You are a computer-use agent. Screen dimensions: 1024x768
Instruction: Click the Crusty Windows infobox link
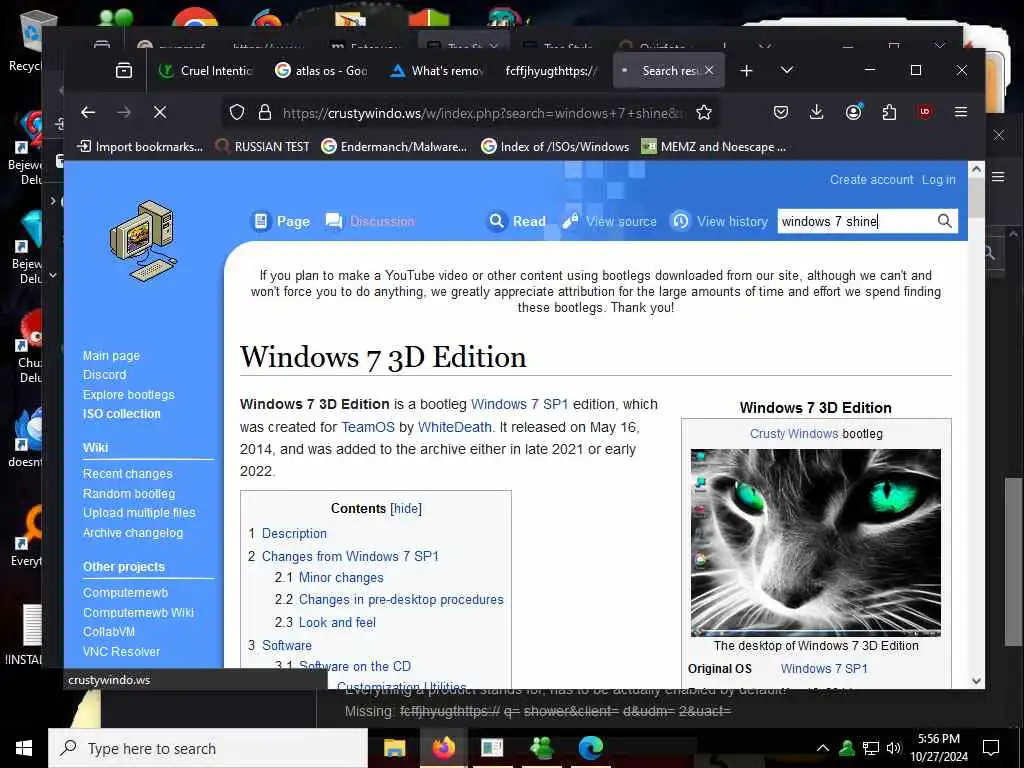793,434
